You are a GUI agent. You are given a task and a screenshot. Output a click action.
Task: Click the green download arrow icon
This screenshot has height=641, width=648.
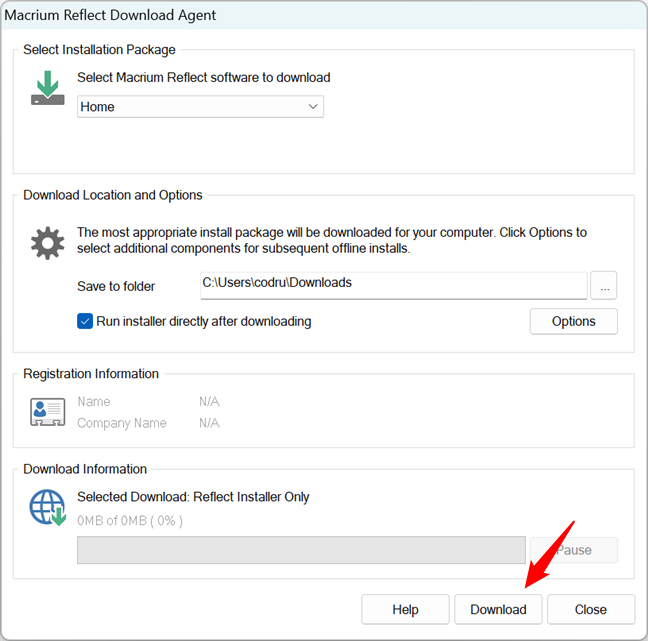(47, 88)
